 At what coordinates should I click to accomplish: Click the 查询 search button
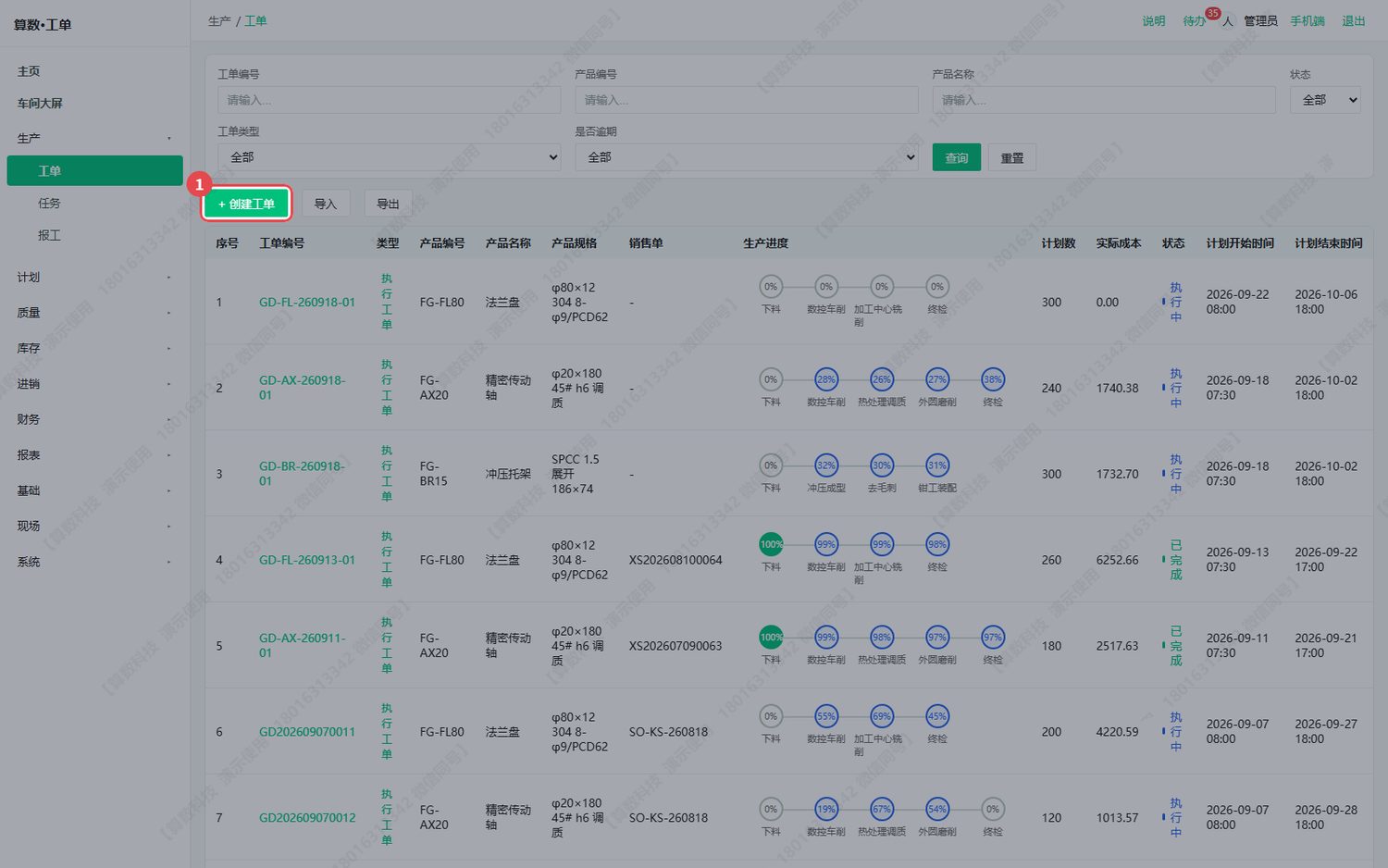(x=957, y=157)
